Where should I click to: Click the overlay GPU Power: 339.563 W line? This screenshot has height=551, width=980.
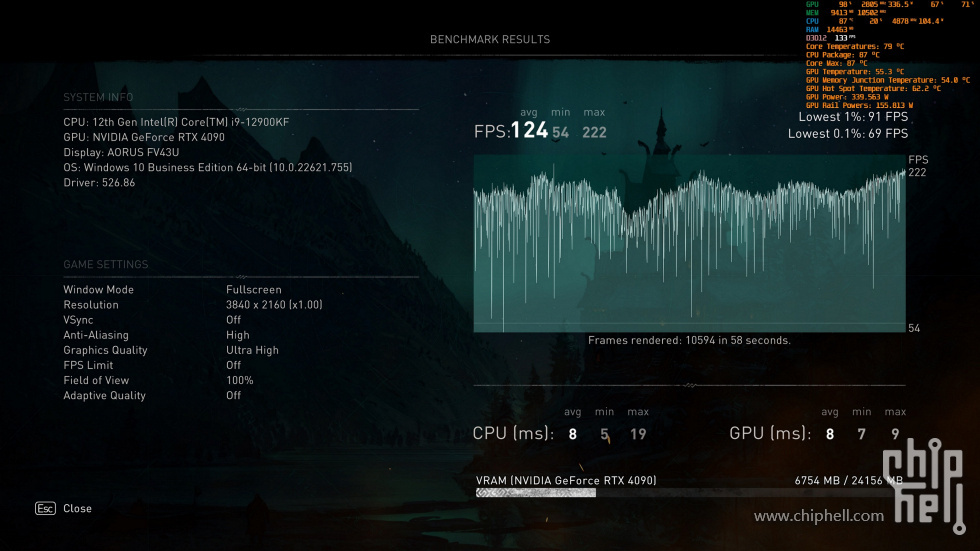tap(847, 97)
